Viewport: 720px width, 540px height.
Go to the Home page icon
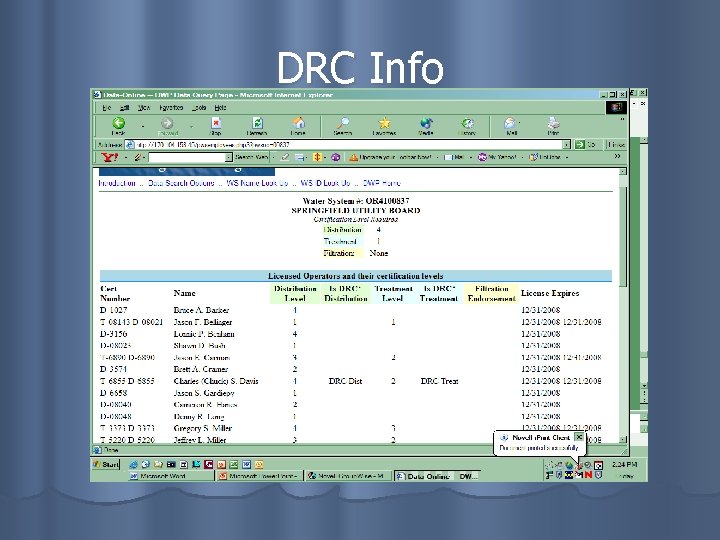tap(298, 126)
